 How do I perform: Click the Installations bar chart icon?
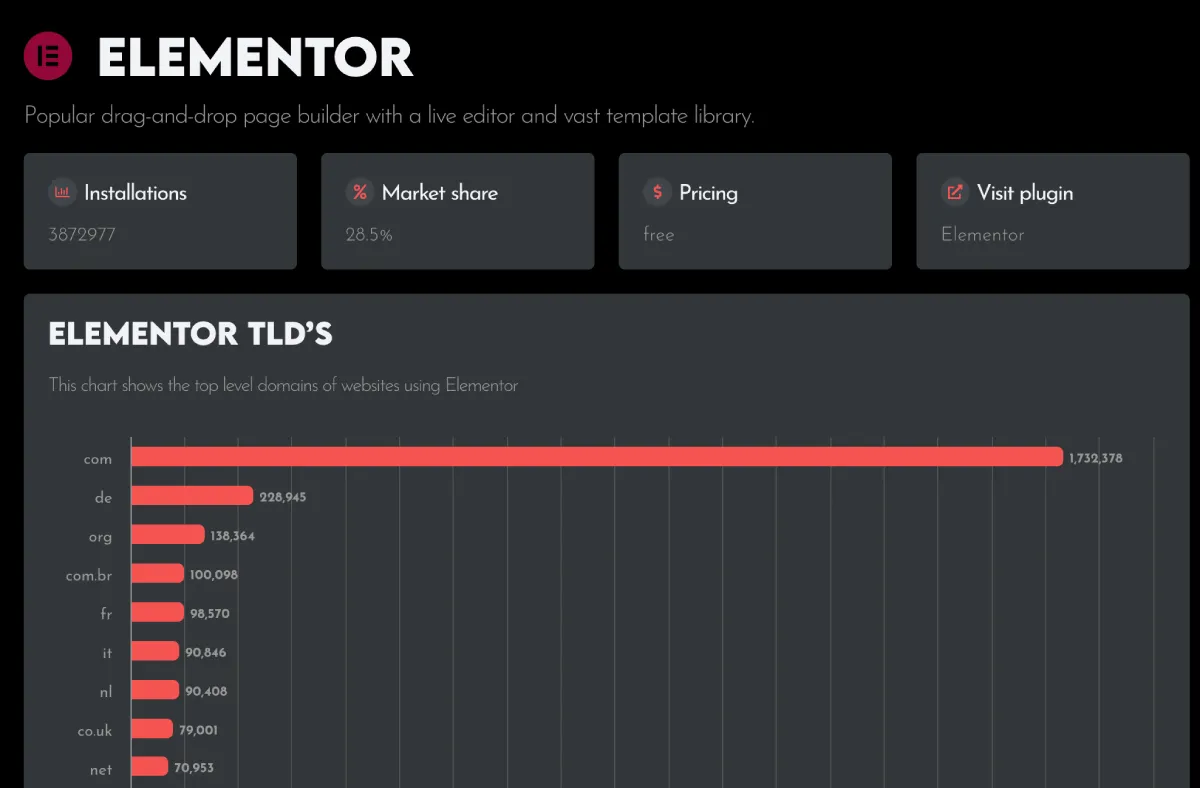62,192
